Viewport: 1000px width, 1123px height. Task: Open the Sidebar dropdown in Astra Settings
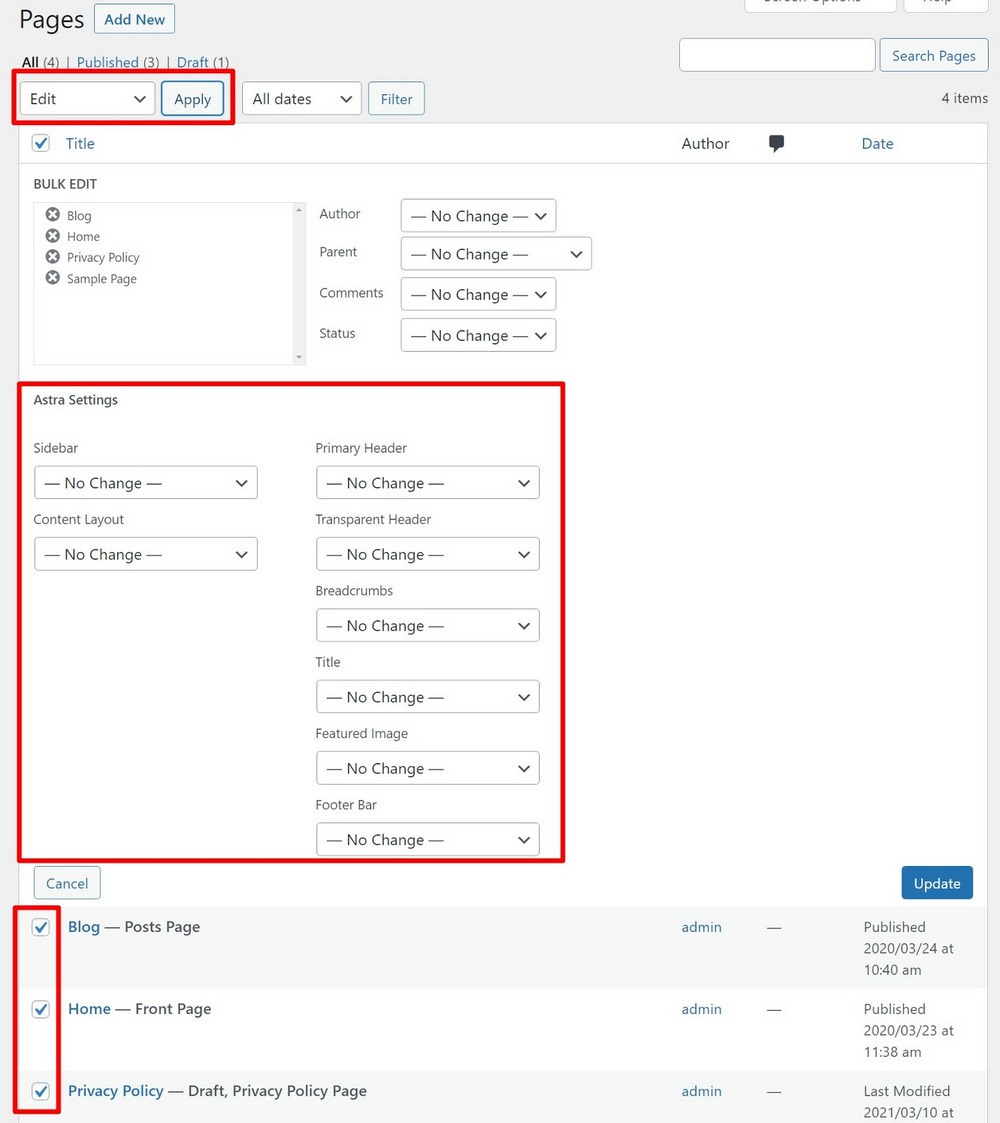(146, 483)
